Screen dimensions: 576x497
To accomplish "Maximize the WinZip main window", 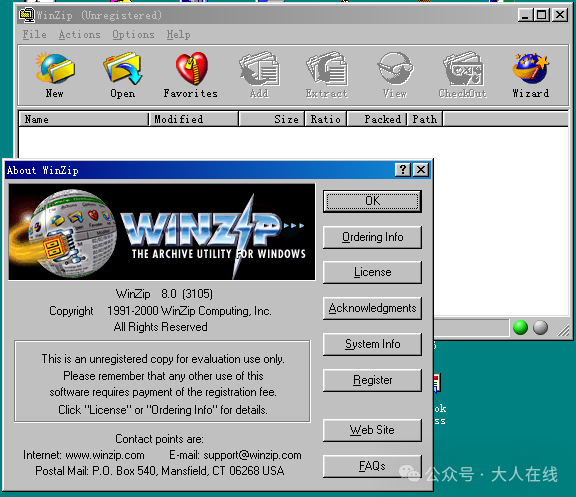I will pyautogui.click(x=542, y=15).
